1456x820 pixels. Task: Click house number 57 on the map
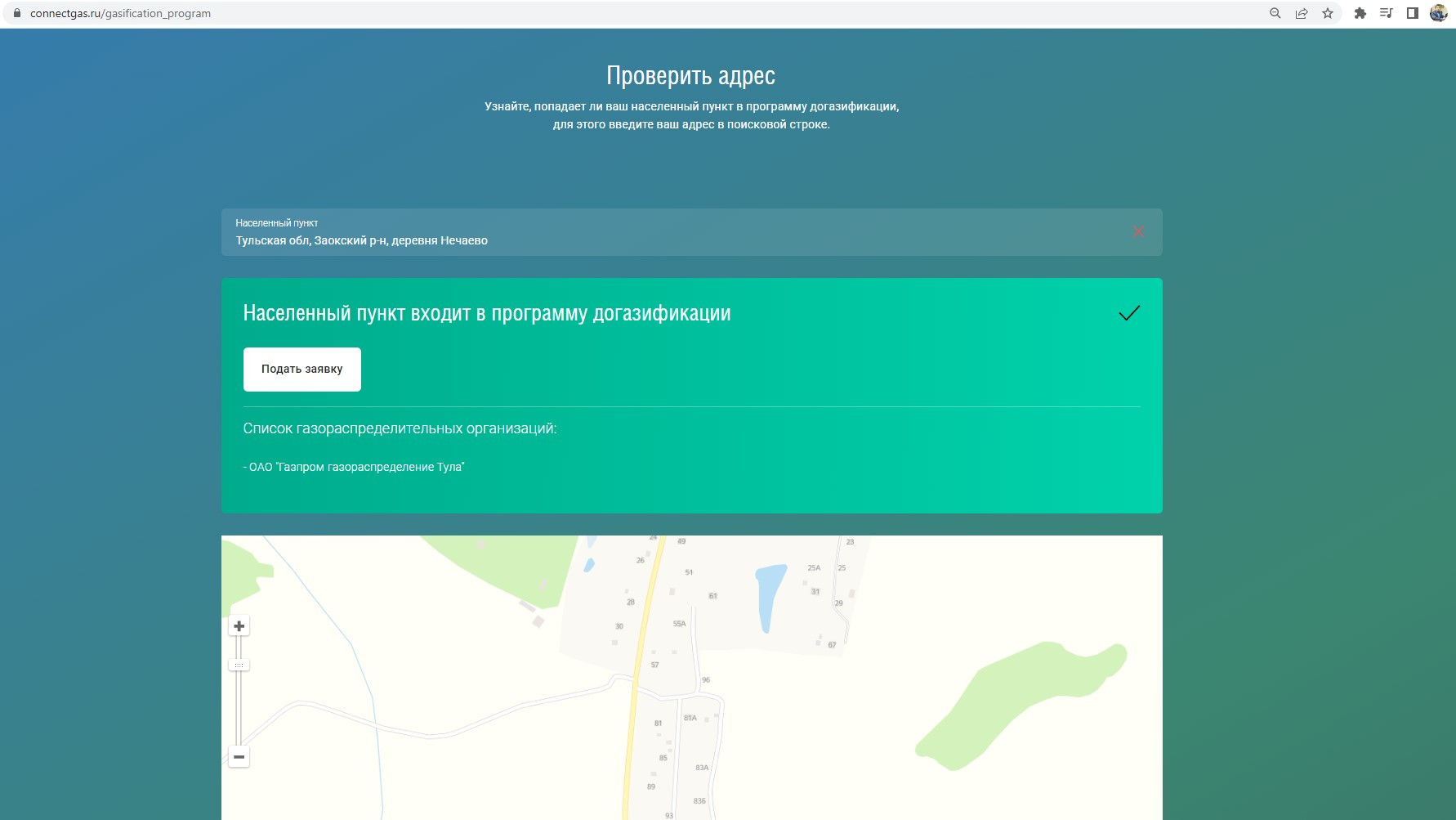(x=654, y=665)
